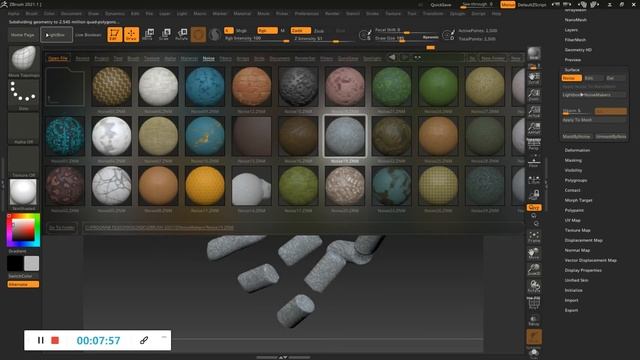Expand the Displacement Map subpalette

584,240
